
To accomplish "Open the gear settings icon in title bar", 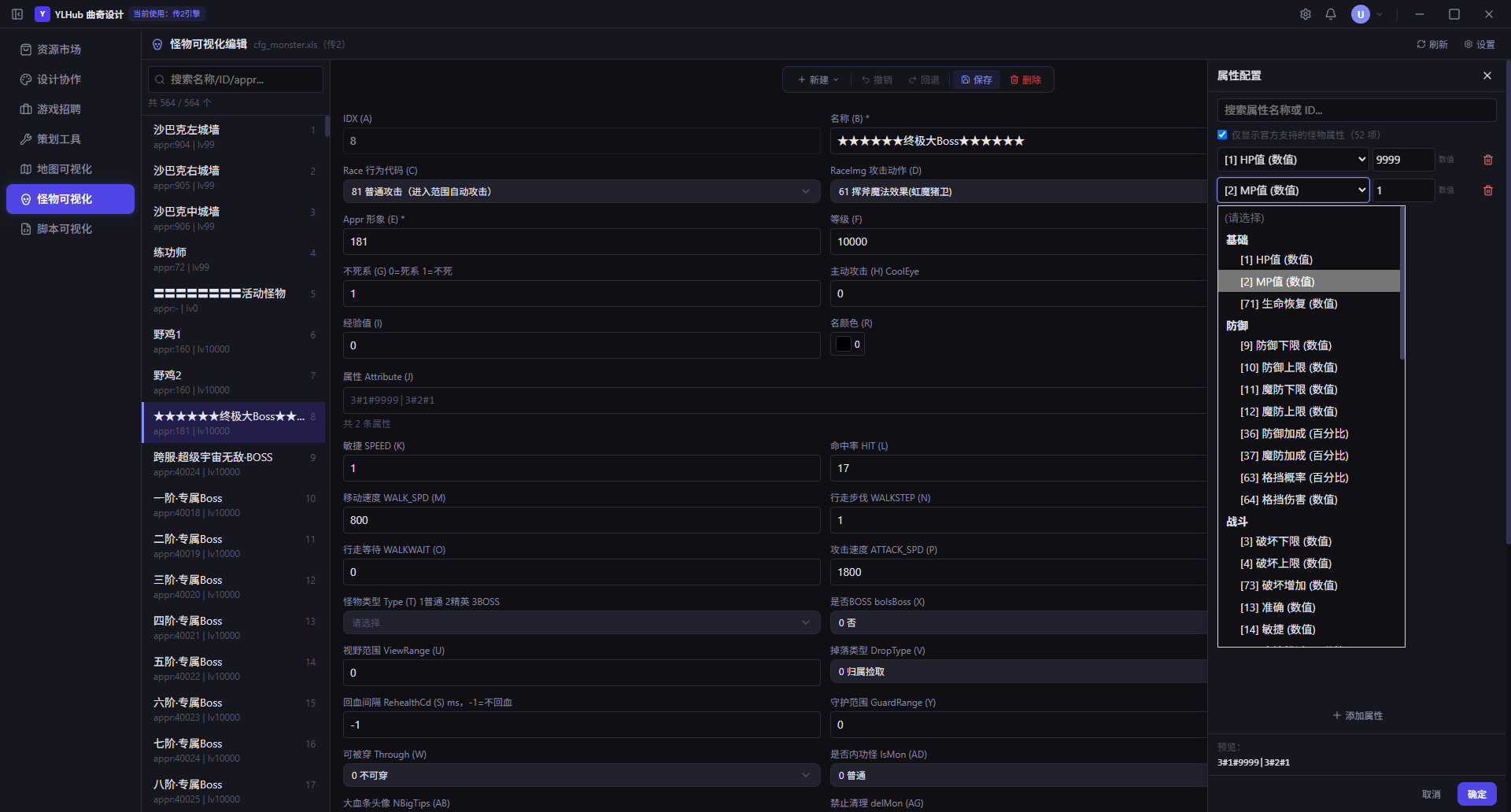I will (x=1306, y=14).
